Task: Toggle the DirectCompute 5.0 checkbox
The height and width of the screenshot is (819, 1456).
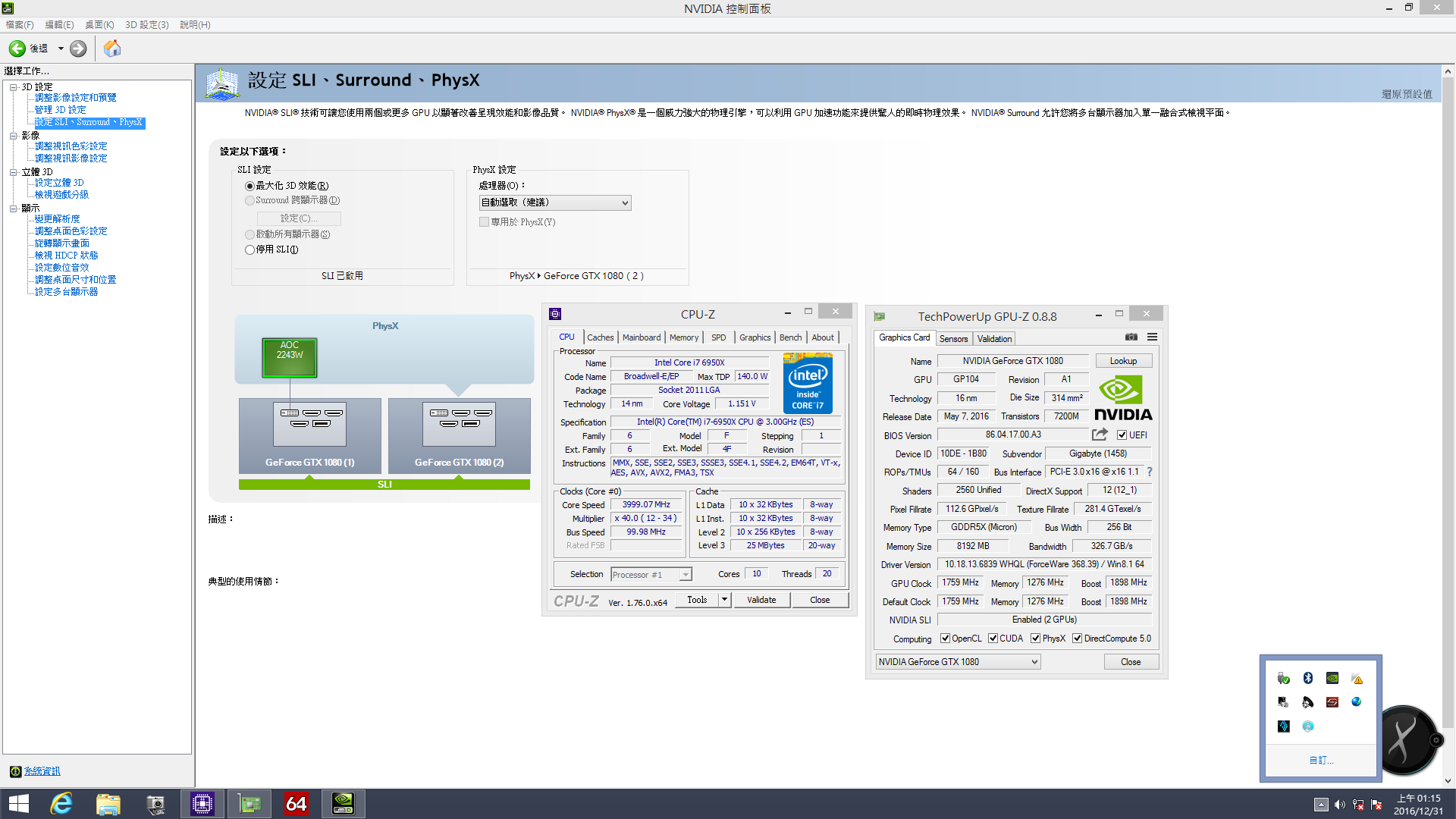Action: (1077, 639)
